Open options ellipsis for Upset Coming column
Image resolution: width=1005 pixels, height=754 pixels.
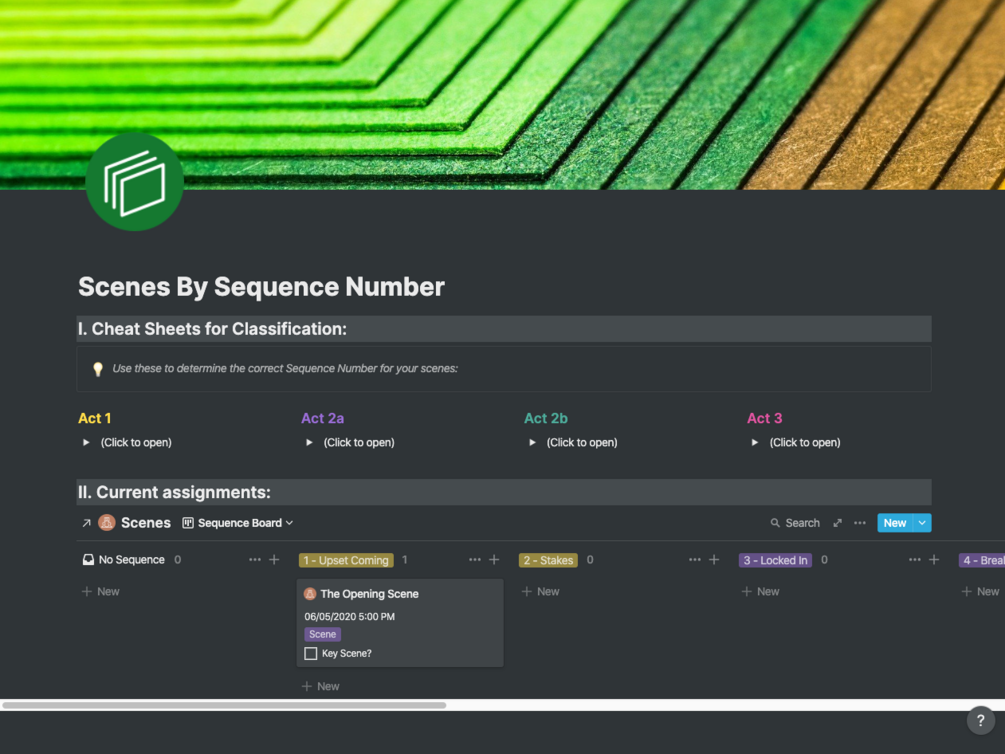tap(474, 560)
